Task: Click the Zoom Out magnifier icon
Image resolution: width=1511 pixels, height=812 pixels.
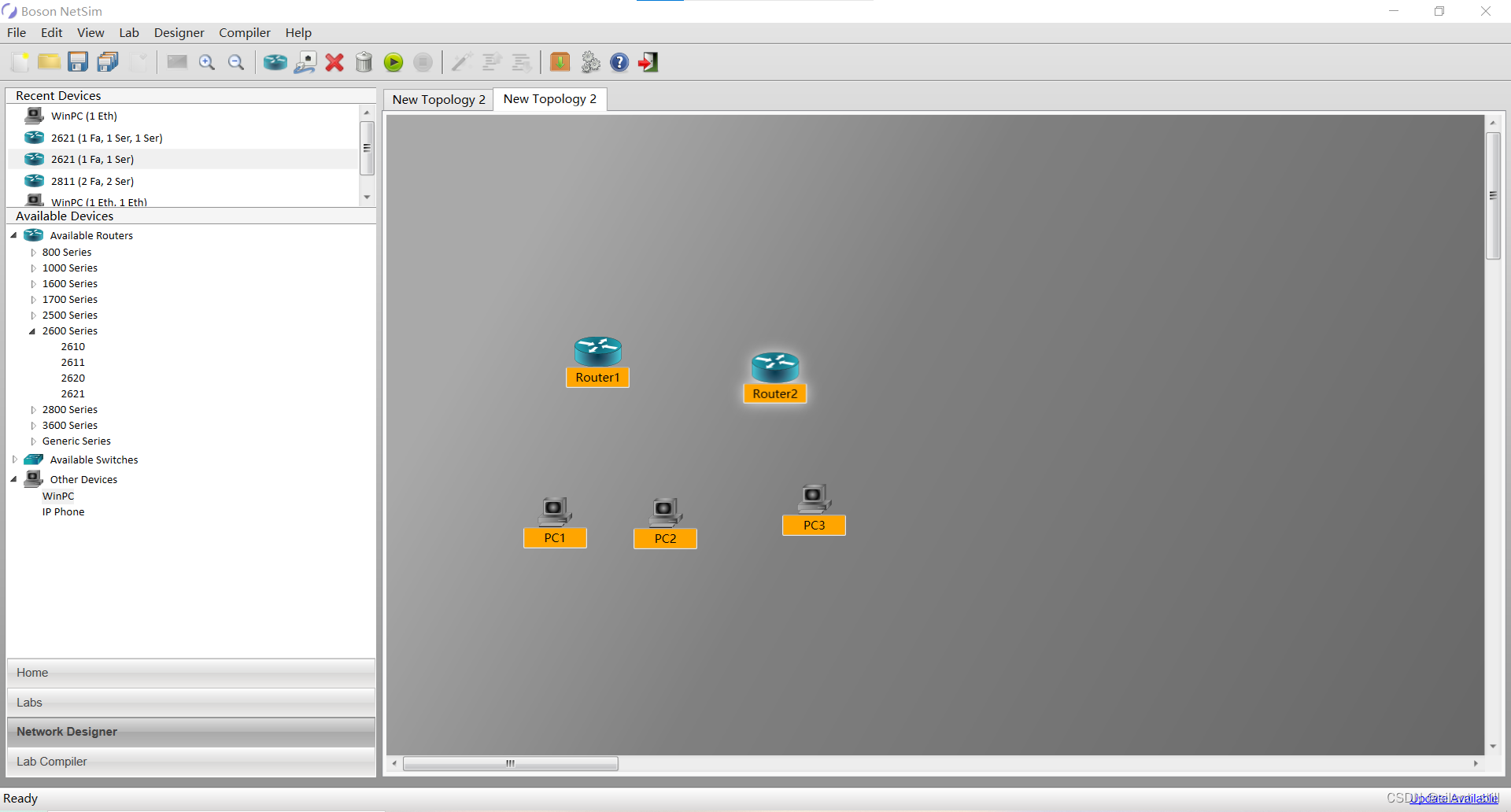Action: point(236,62)
